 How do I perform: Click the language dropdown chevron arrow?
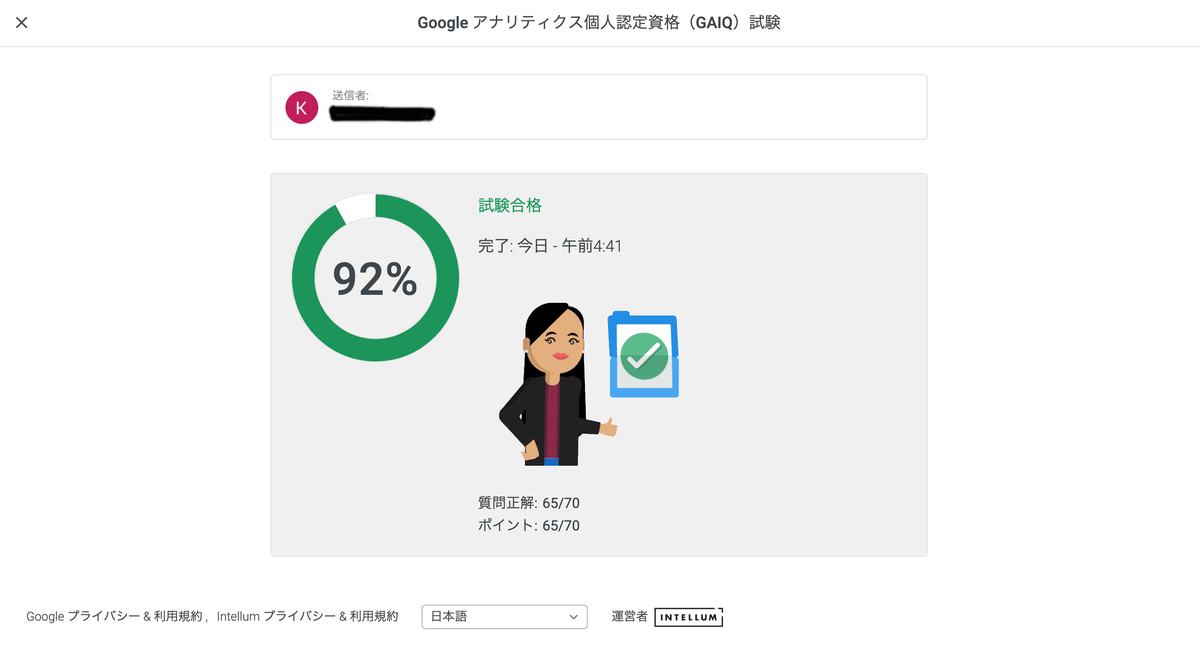574,617
